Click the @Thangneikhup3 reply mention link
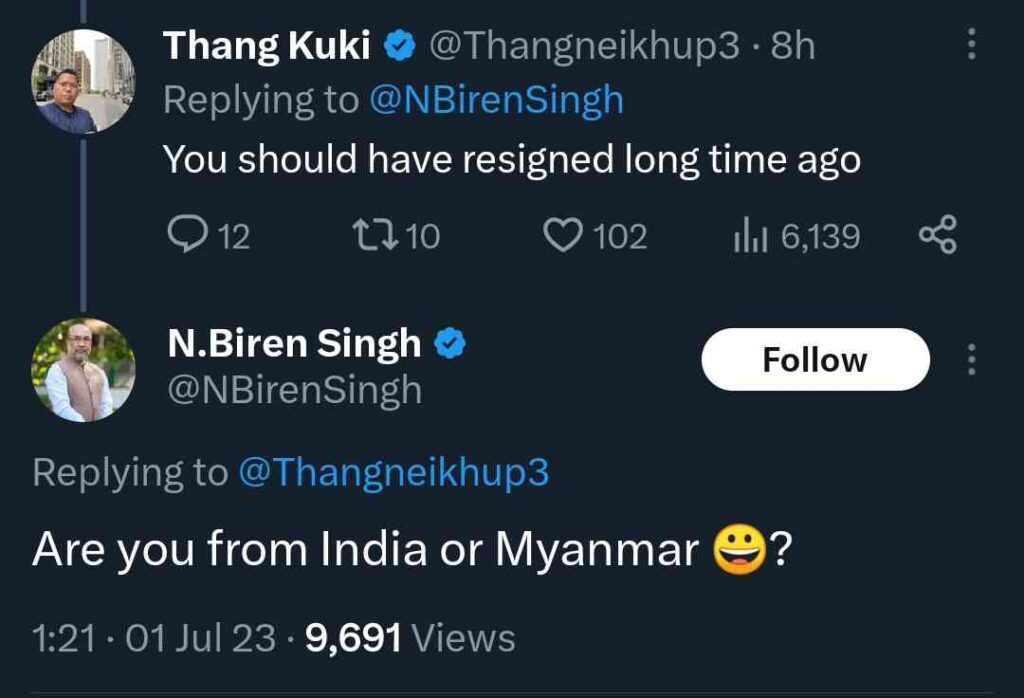1024x698 pixels. point(393,472)
